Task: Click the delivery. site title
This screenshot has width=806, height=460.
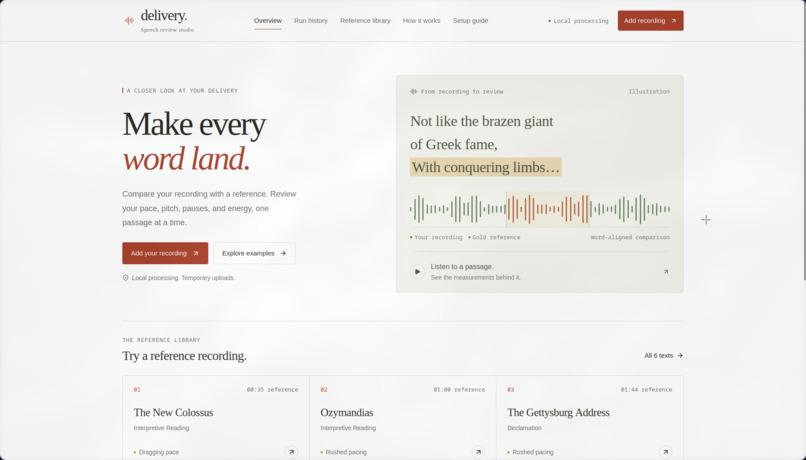Action: [164, 16]
